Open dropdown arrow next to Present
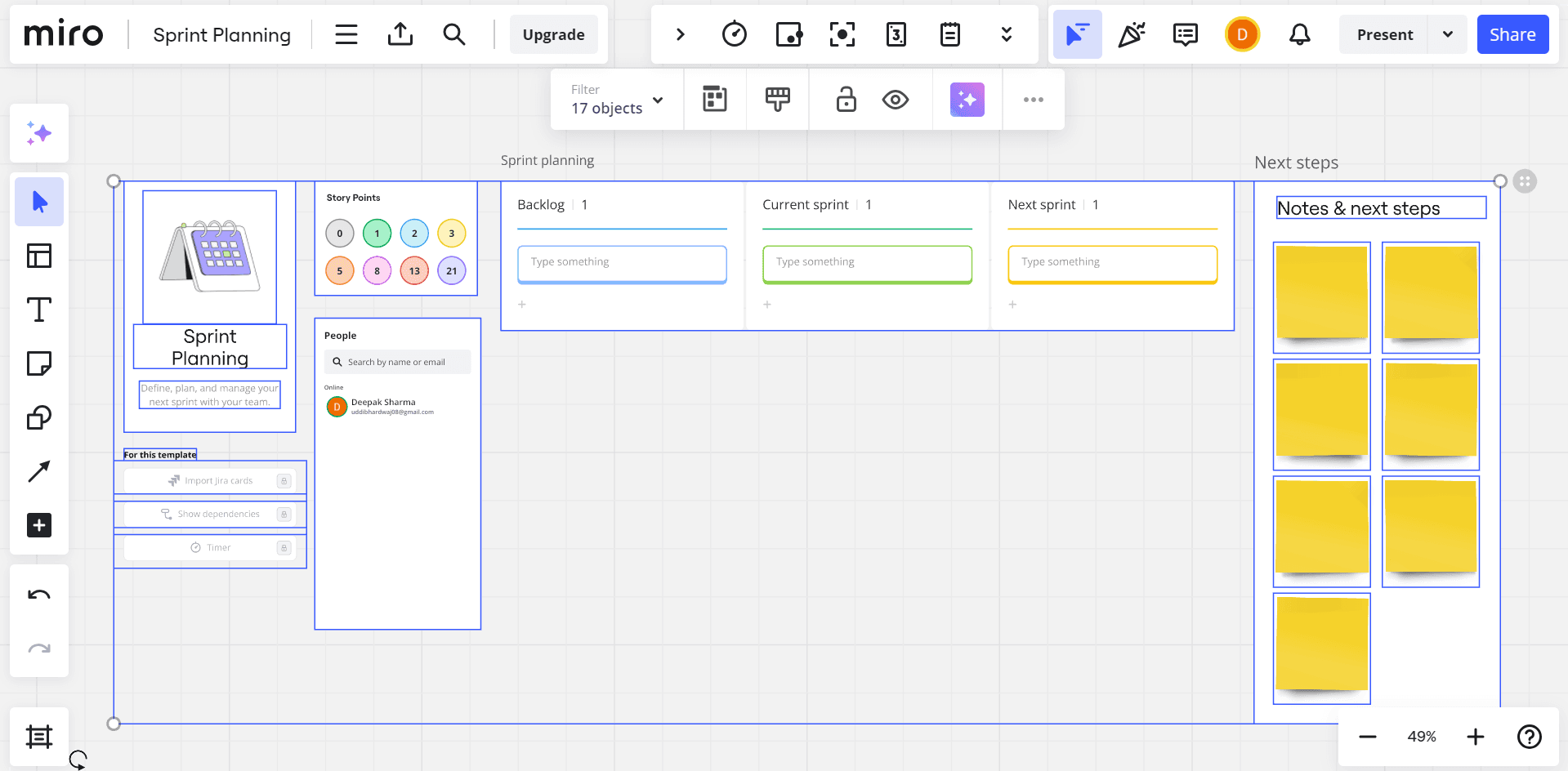 (x=1448, y=34)
